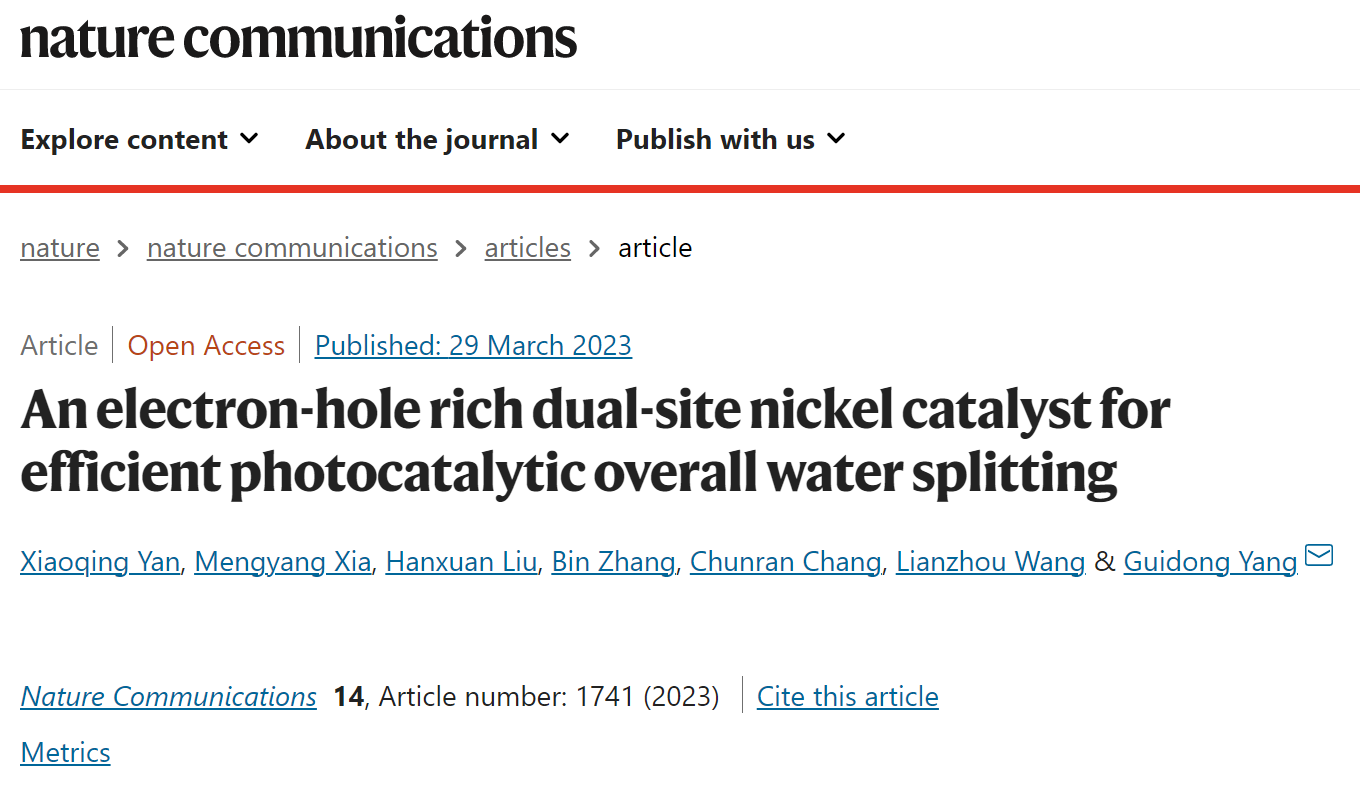Open the Metrics link
Image resolution: width=1360 pixels, height=790 pixels.
[x=66, y=752]
